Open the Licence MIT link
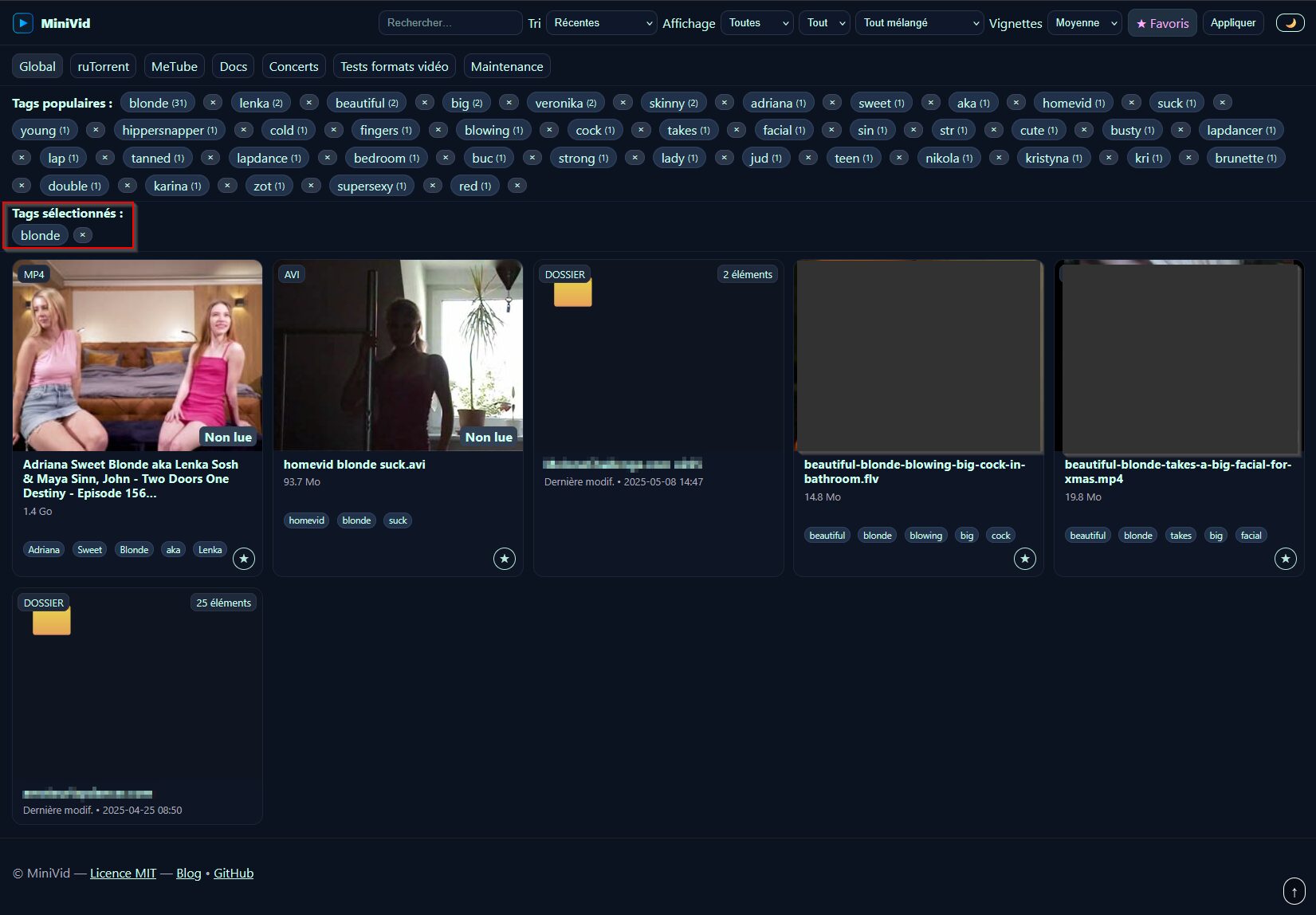Viewport: 1316px width, 915px height. click(x=124, y=873)
